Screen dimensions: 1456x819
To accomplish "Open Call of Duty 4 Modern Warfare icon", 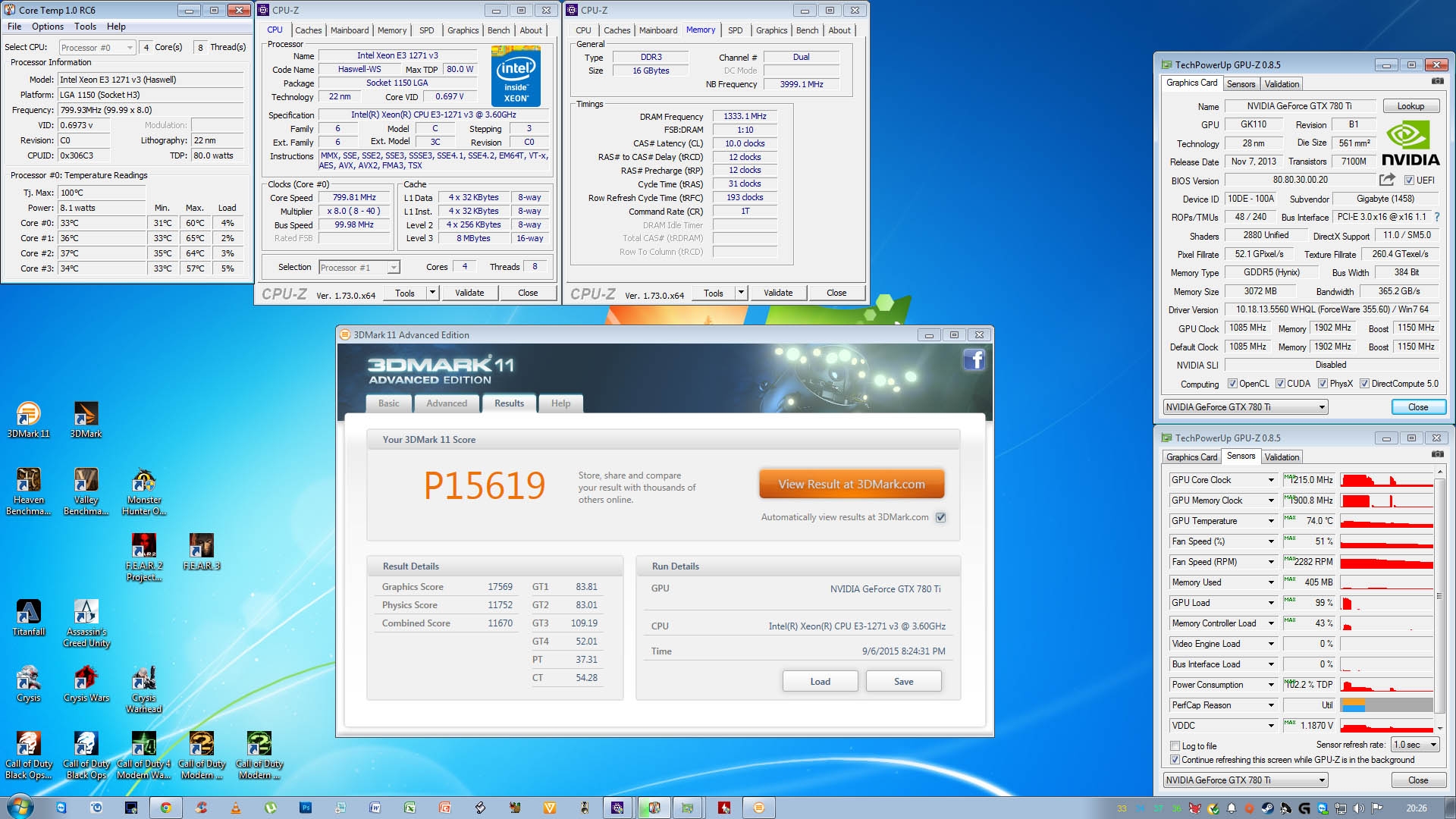I will (144, 755).
